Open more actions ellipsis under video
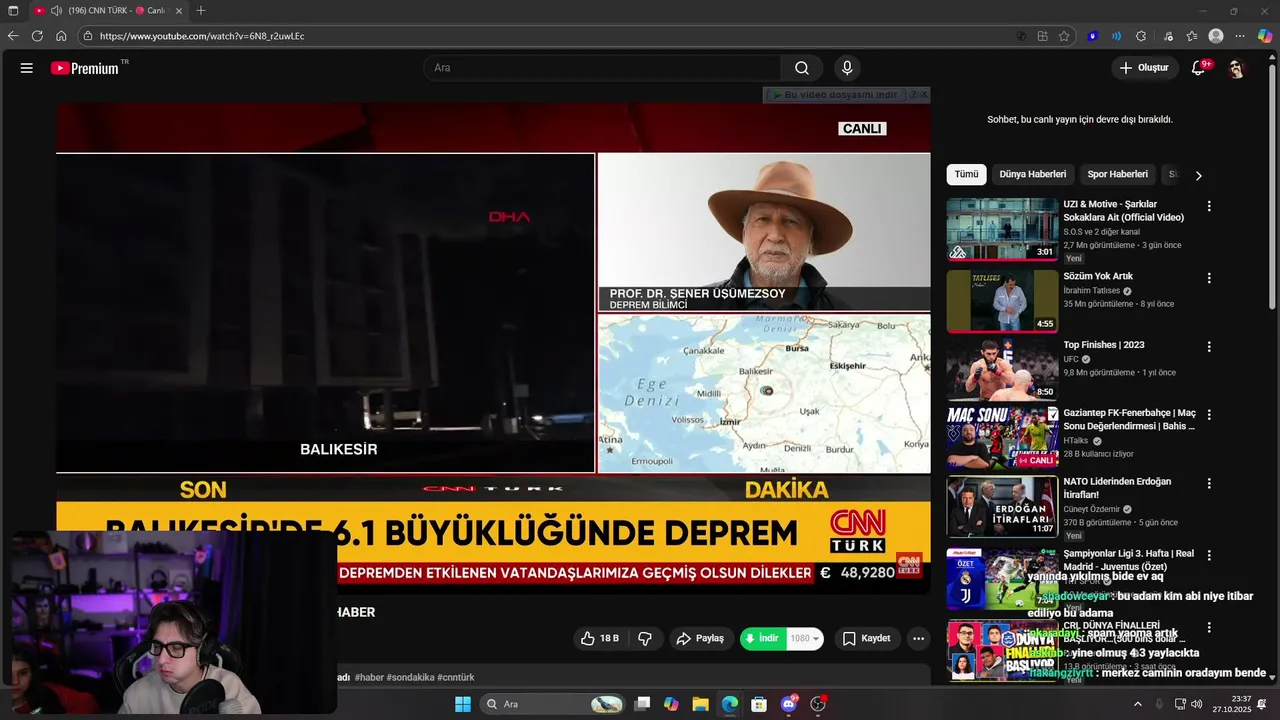This screenshot has width=1280, height=720. 918,638
